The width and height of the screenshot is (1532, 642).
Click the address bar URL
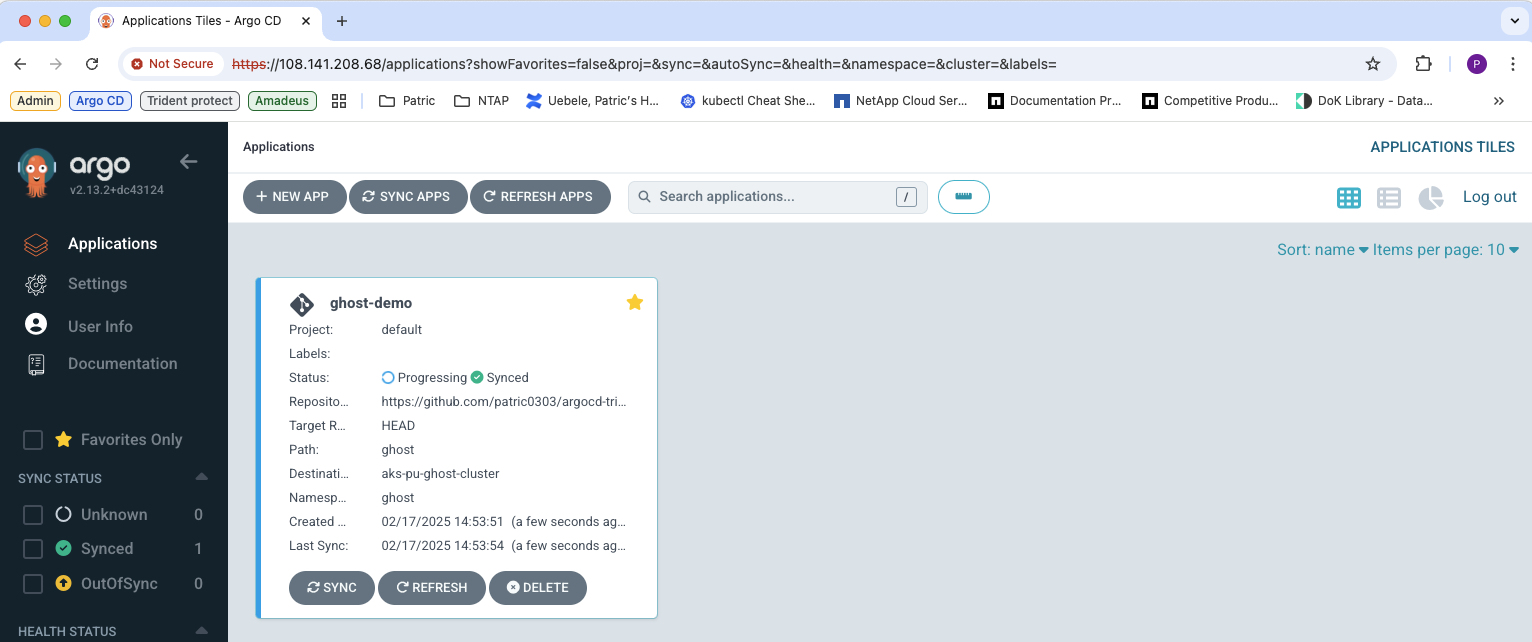[x=645, y=64]
